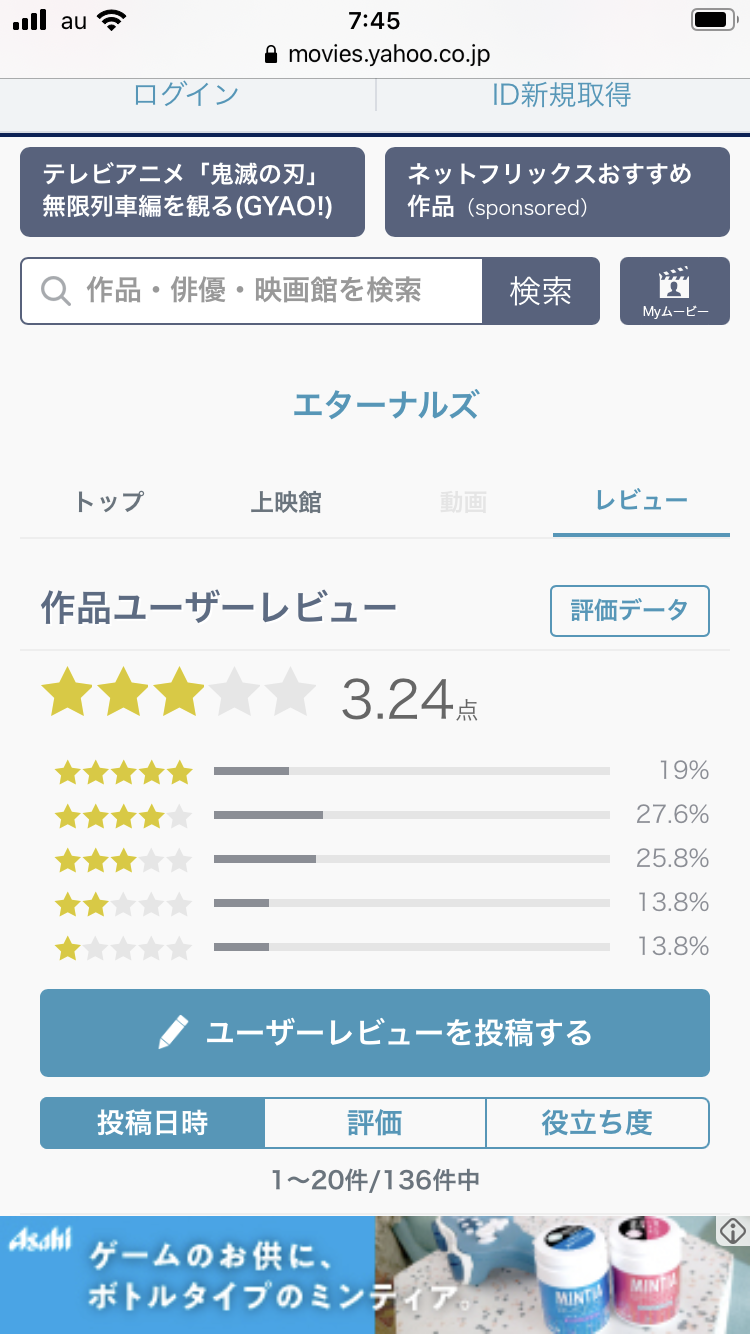Open the 評価データ button
Image resolution: width=750 pixels, height=1334 pixels.
629,611
